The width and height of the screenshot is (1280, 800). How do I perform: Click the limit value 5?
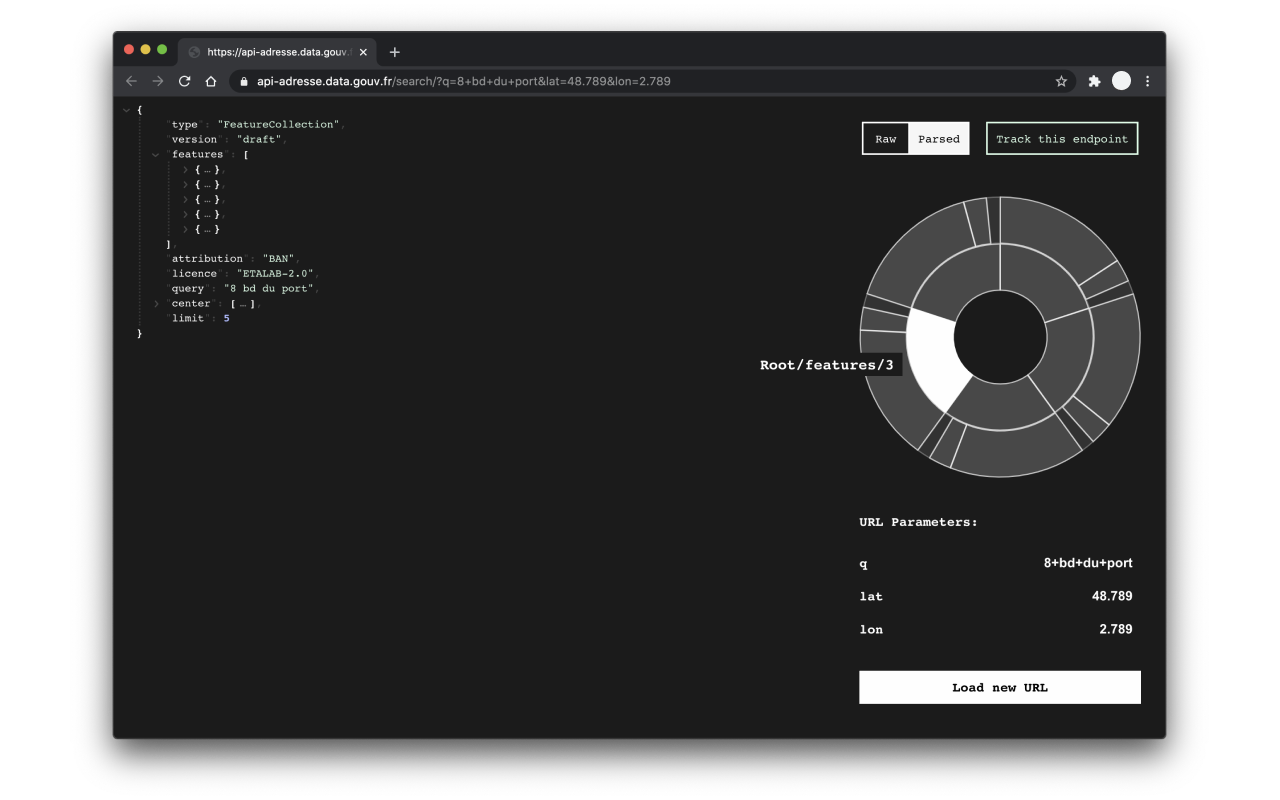[x=227, y=319]
